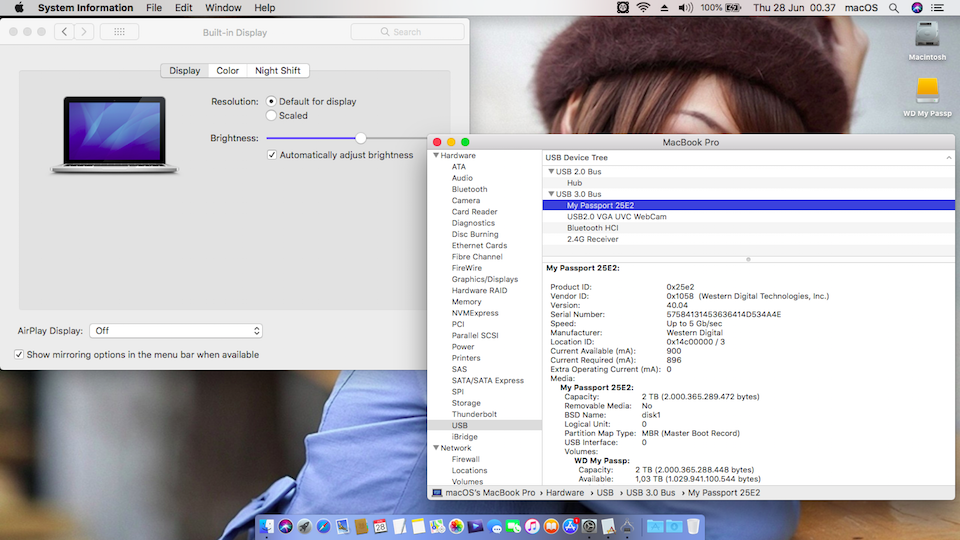Open Launchpad from the dock
Image resolution: width=960 pixels, height=540 pixels.
(304, 526)
